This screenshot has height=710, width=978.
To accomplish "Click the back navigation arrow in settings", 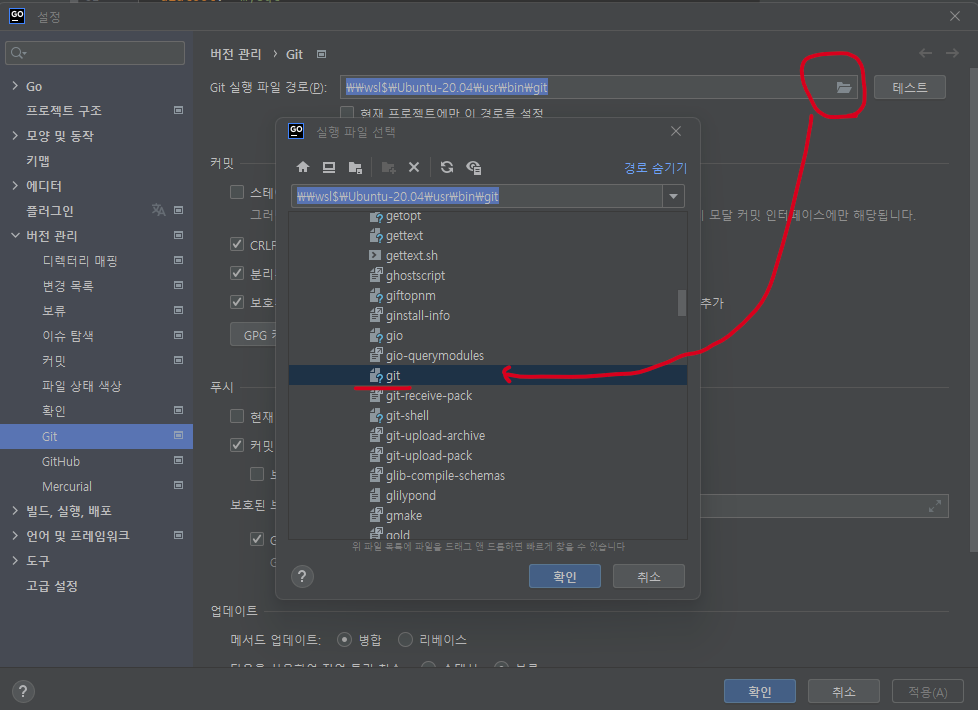I will [926, 54].
